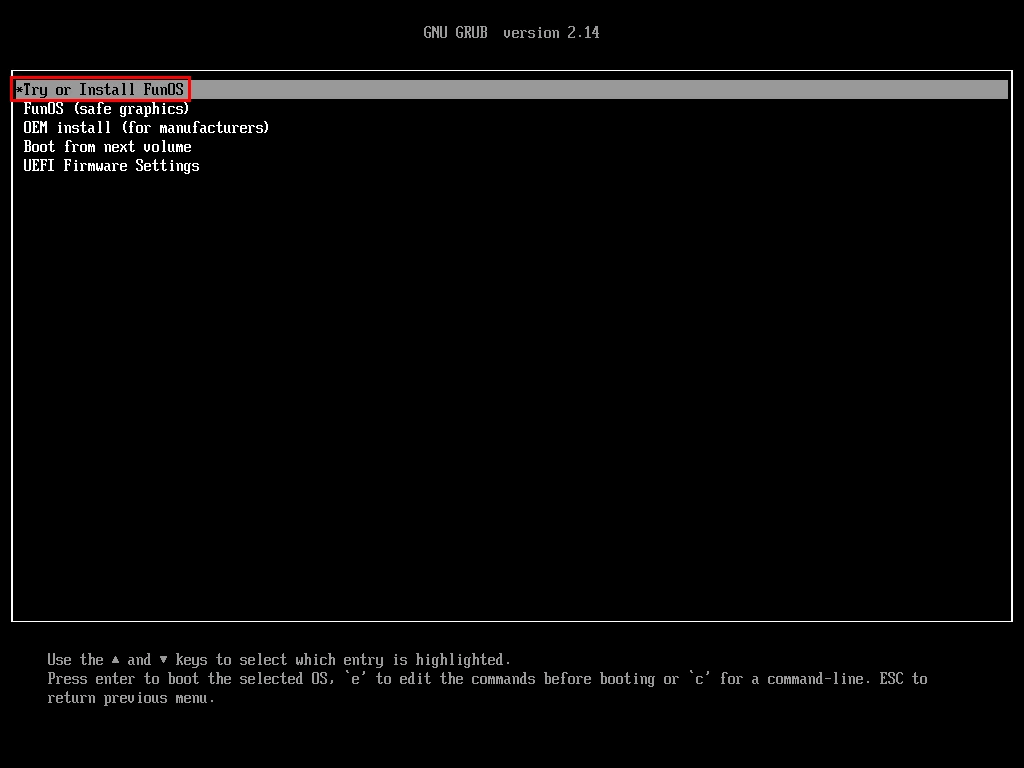This screenshot has width=1024, height=768.
Task: Click the 'GNU GRUB version 2.14' header text
Action: click(511, 33)
